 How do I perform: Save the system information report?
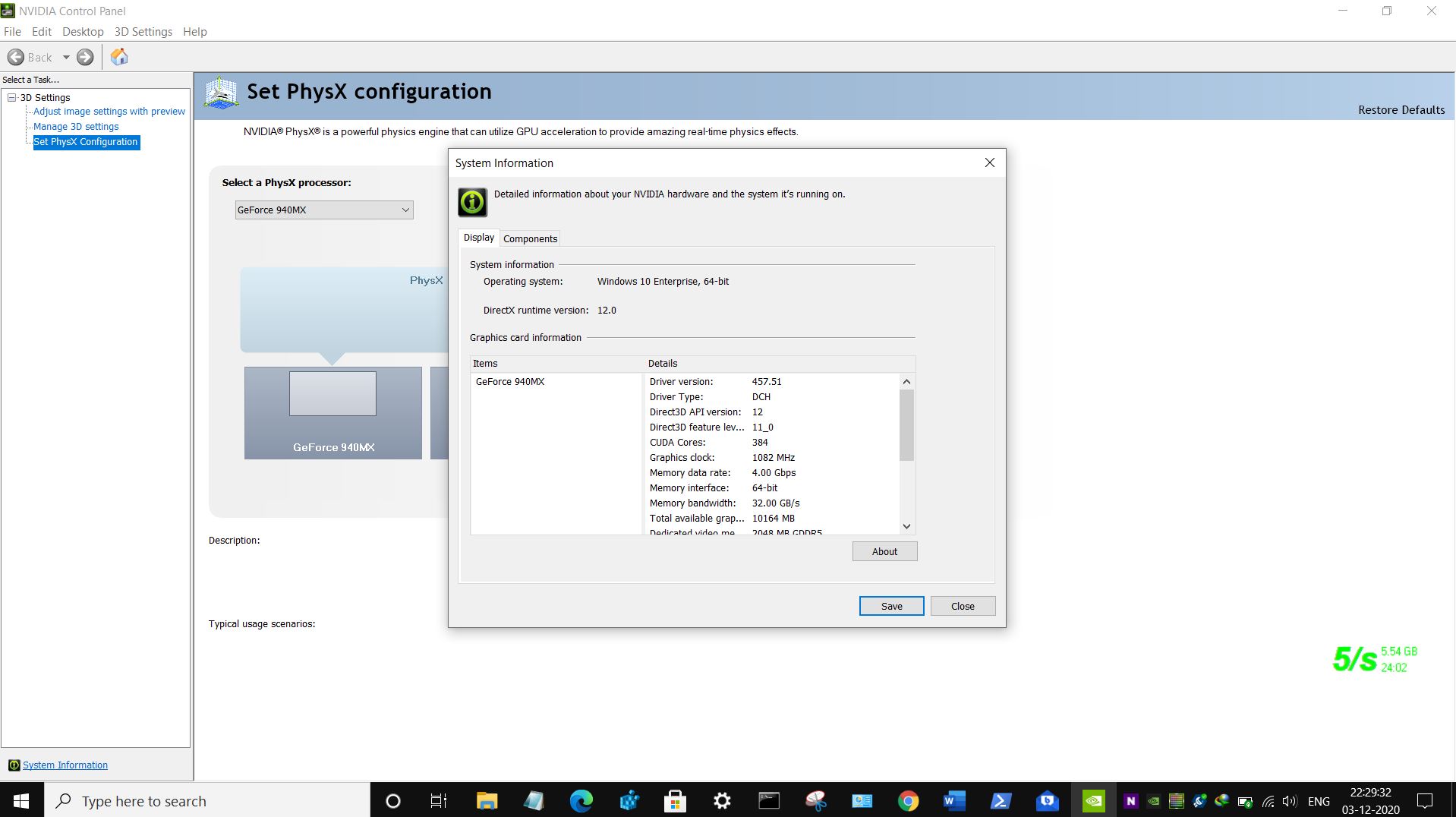(891, 605)
